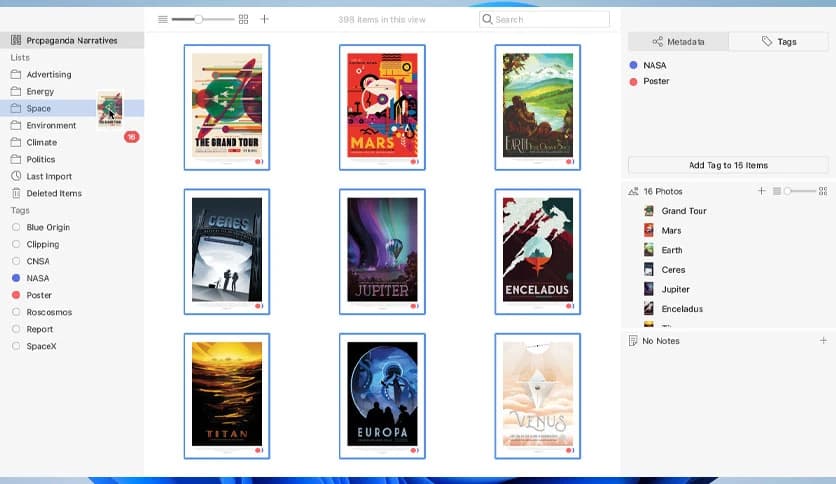This screenshot has width=836, height=484.
Task: Open the Climate list folder
Action: (72, 142)
